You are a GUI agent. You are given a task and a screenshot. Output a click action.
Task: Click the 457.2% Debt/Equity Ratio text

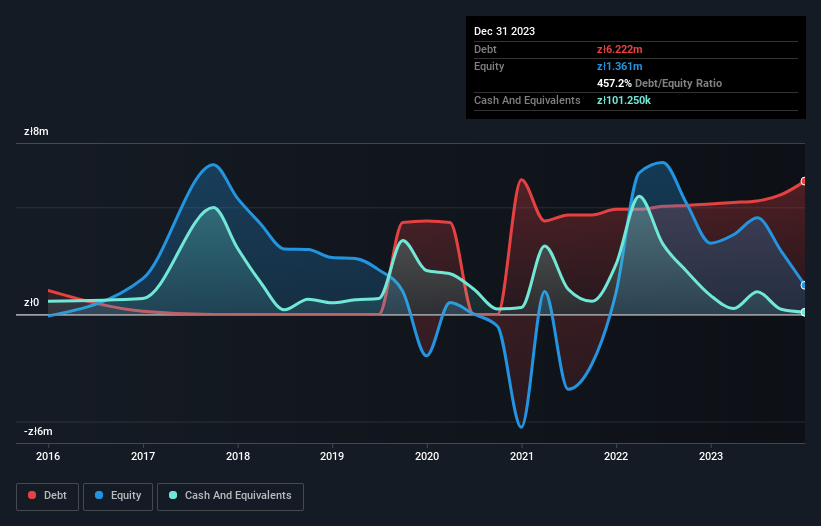tap(659, 83)
